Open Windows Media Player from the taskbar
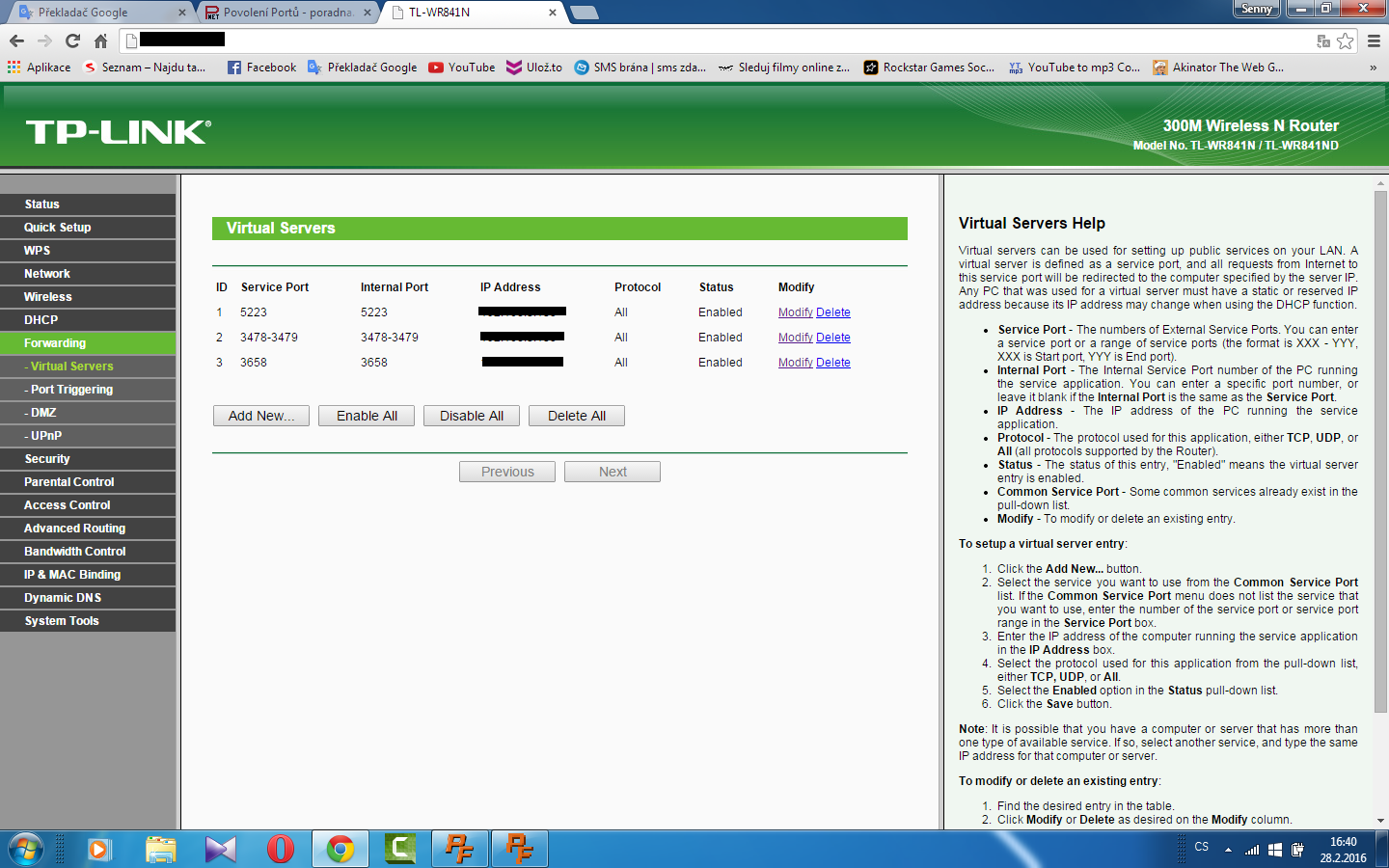The width and height of the screenshot is (1389, 868). (99, 850)
